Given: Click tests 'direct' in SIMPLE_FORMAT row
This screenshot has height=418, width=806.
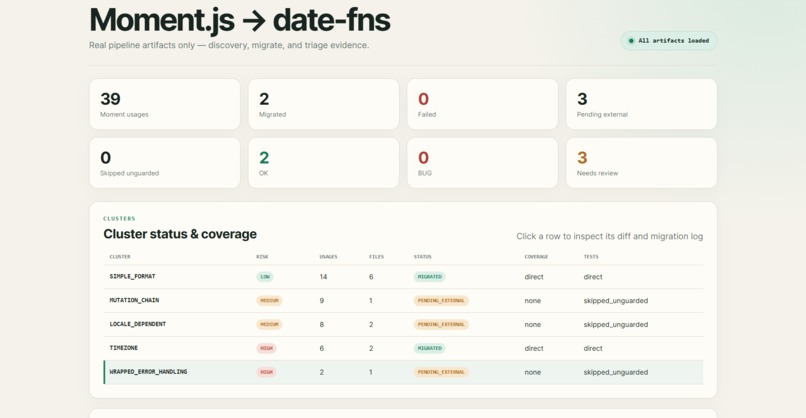Looking at the screenshot, I should 593,277.
